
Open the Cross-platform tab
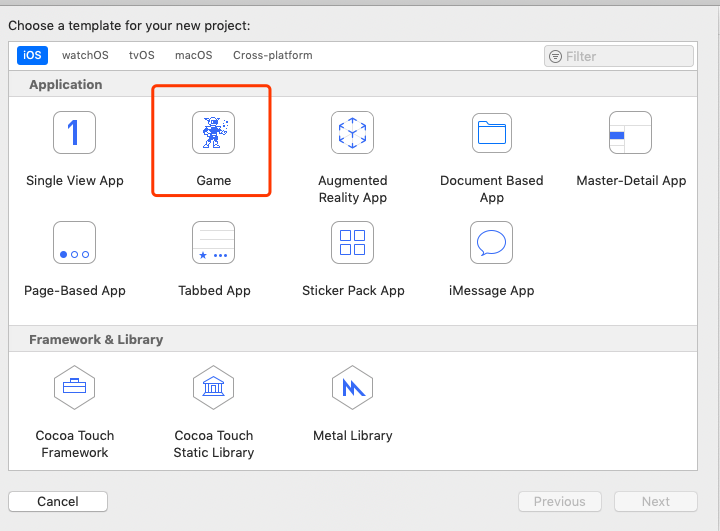coord(273,56)
